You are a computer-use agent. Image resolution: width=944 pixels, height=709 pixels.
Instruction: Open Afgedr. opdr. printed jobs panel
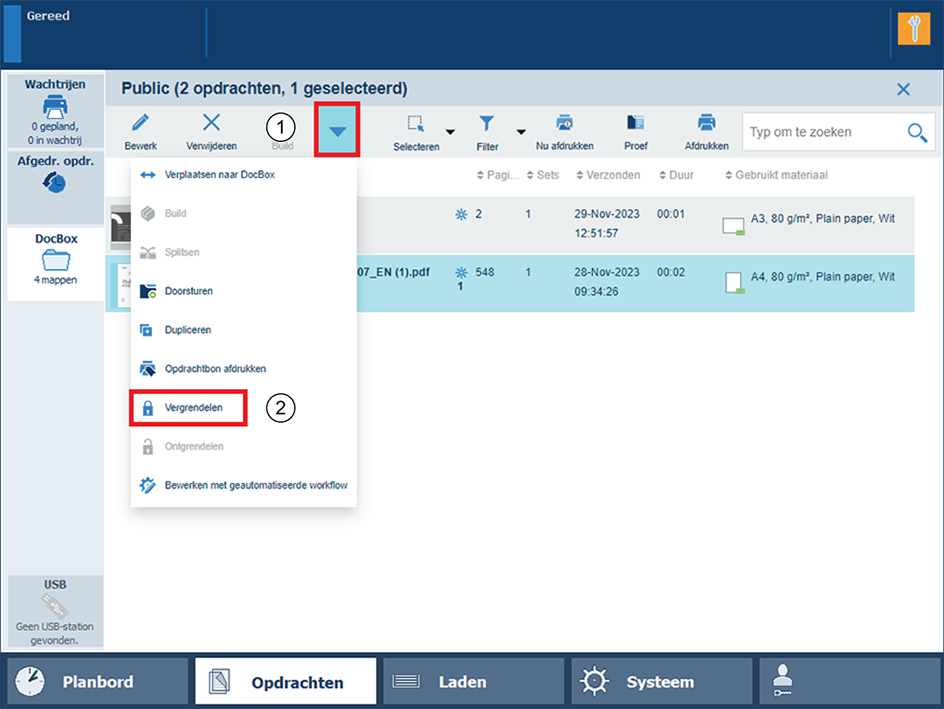[55, 177]
